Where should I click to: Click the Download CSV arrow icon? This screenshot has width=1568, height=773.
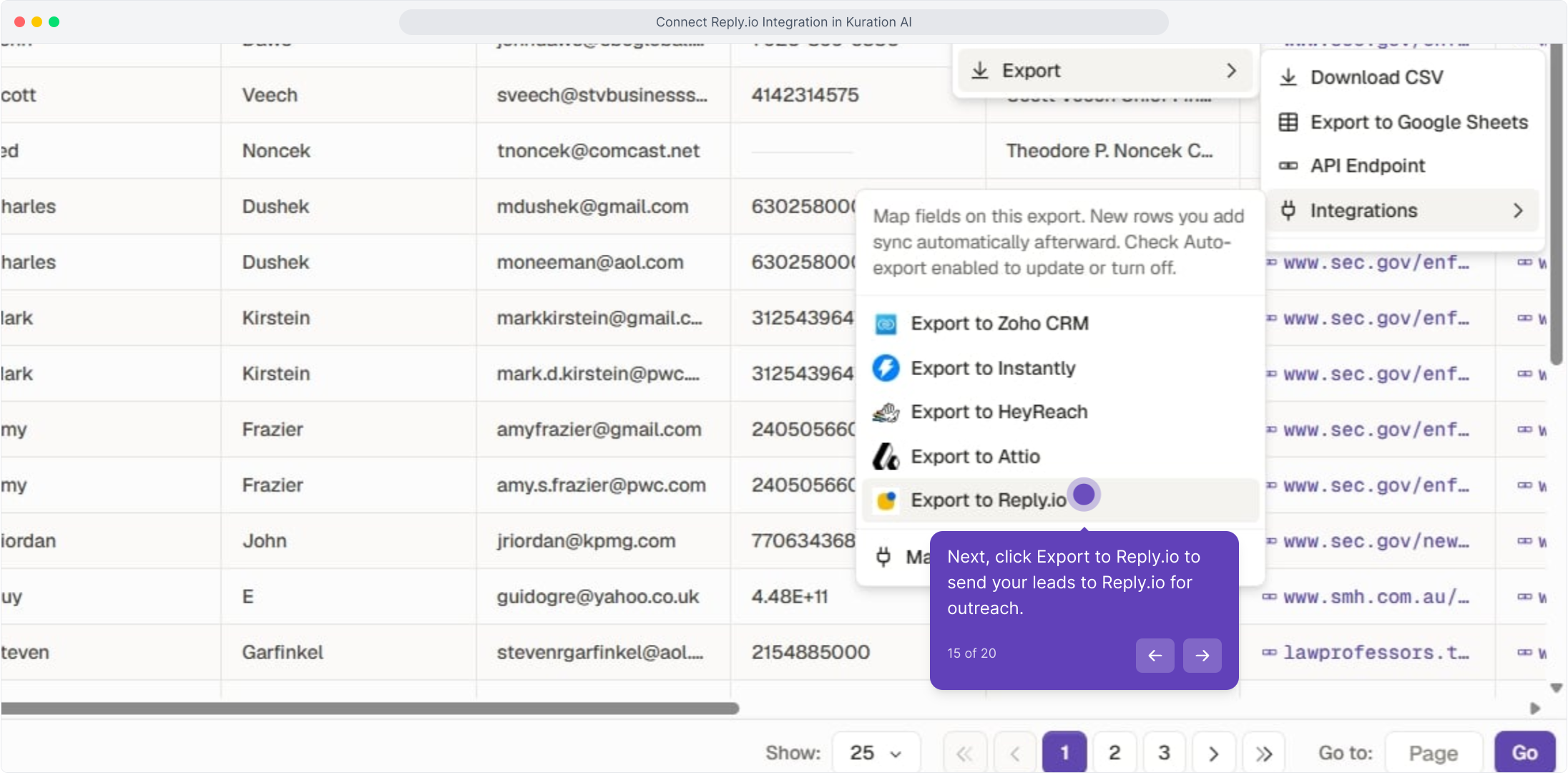pyautogui.click(x=1288, y=77)
